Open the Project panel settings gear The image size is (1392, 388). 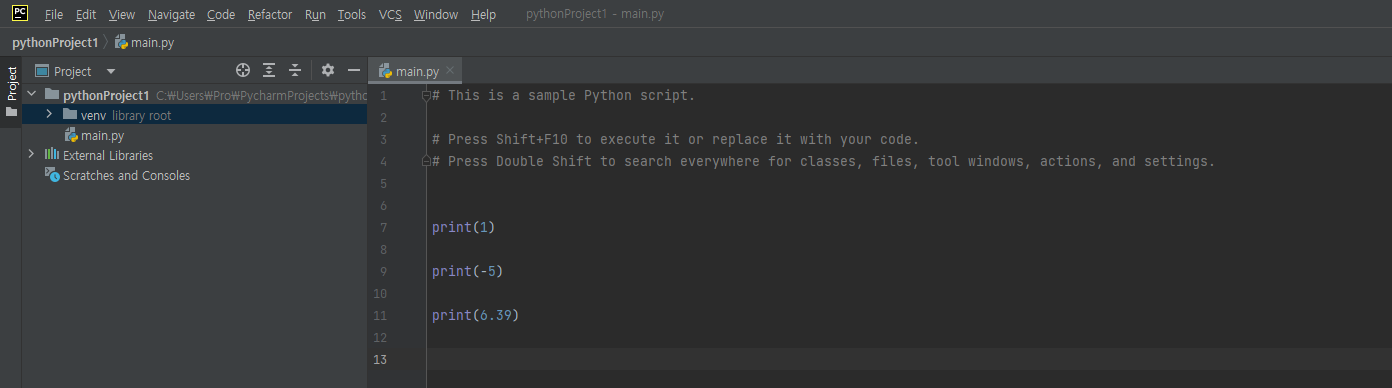(x=327, y=70)
